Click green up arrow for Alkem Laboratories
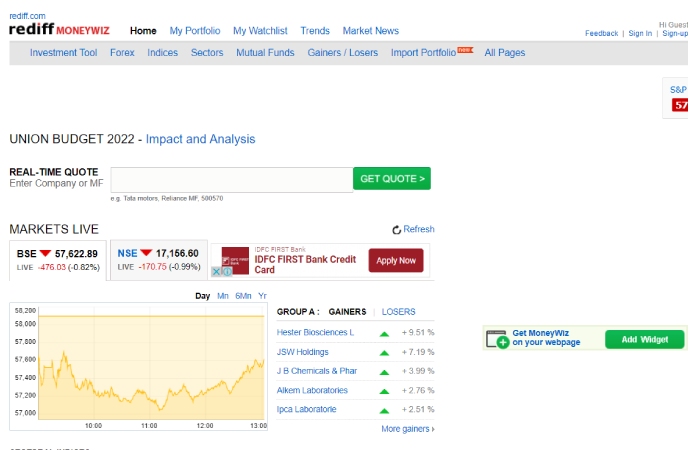The image size is (700, 450). (x=384, y=392)
